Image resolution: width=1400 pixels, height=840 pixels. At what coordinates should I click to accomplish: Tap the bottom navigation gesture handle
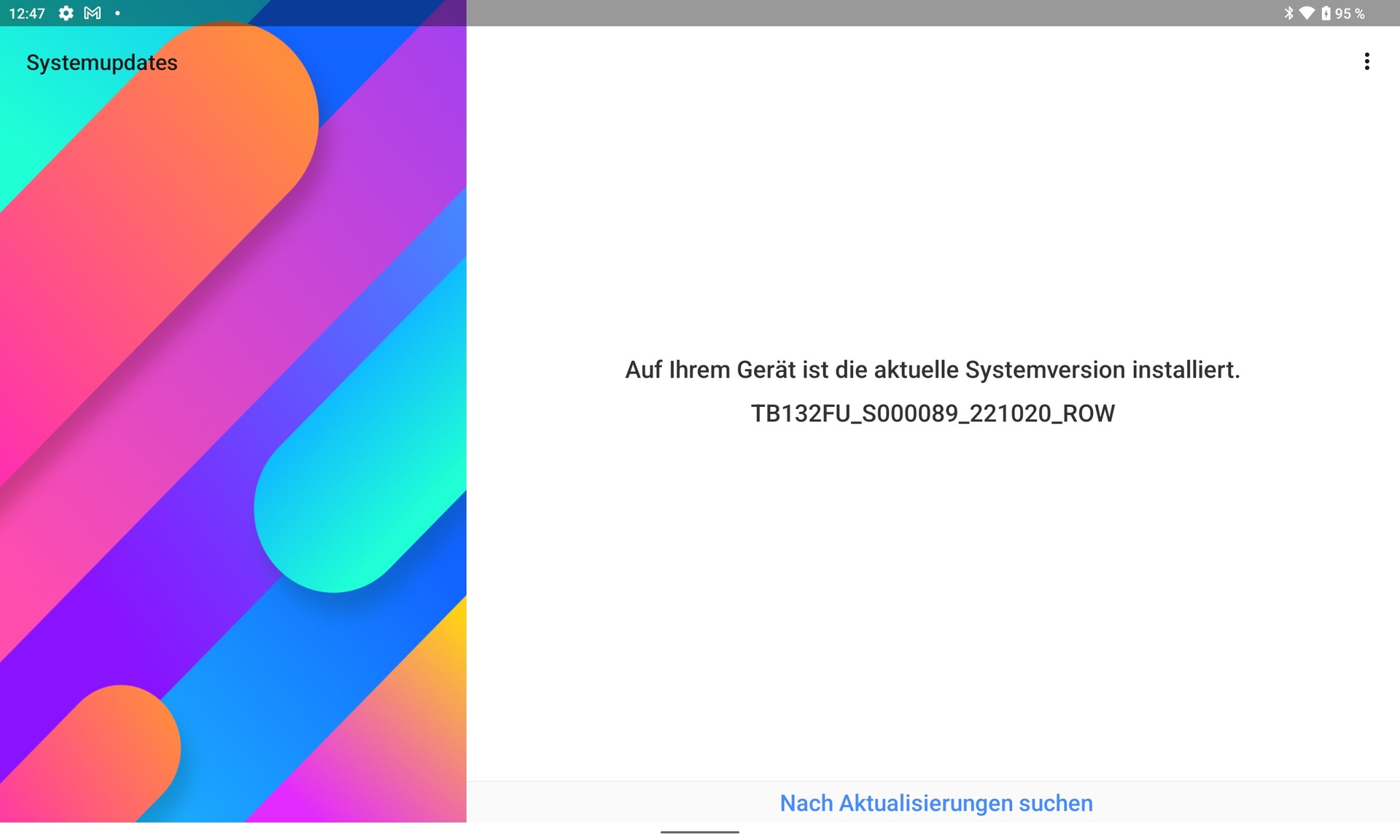click(x=700, y=831)
